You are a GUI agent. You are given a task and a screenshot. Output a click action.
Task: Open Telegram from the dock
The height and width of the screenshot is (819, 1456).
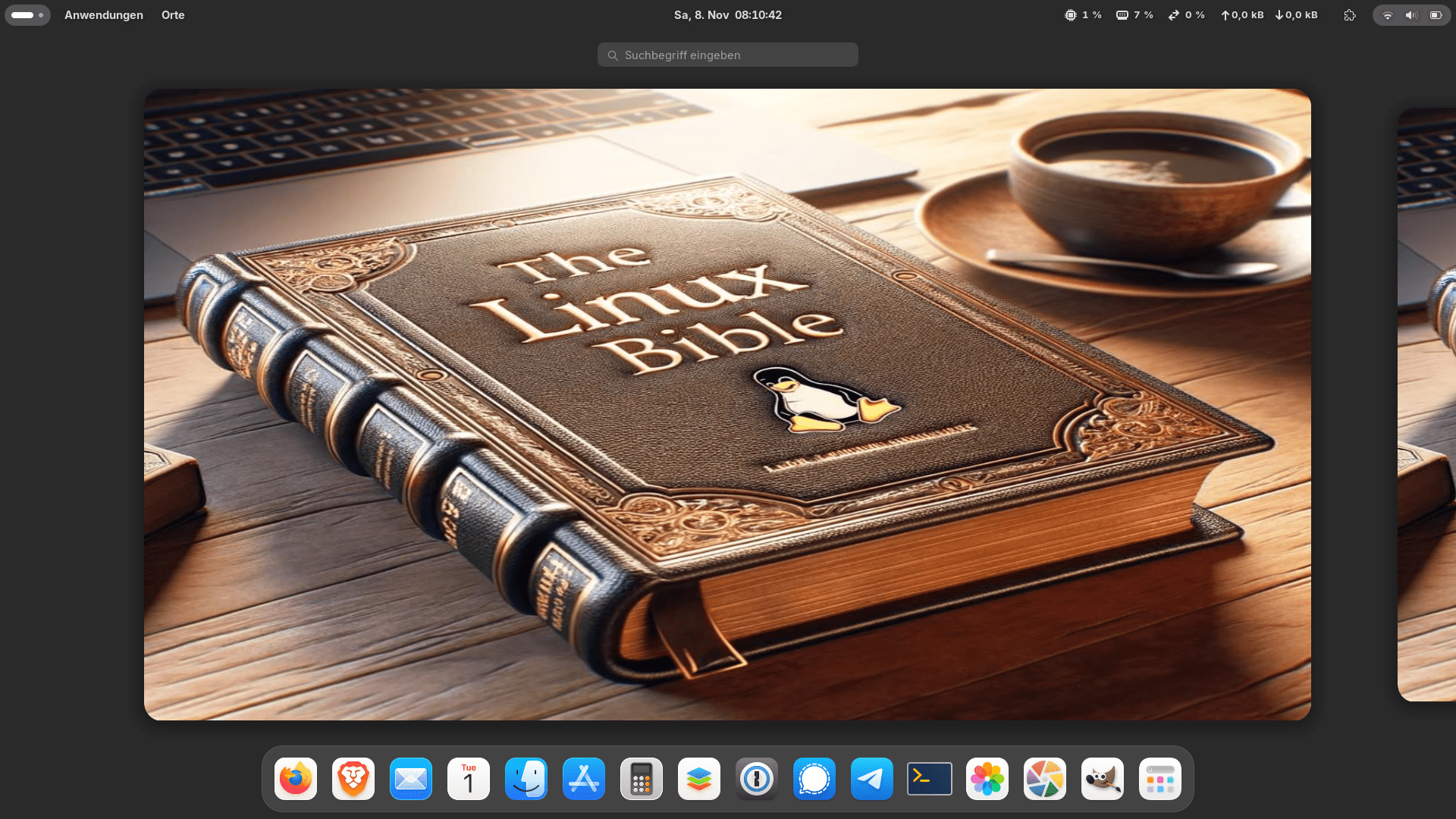tap(872, 779)
